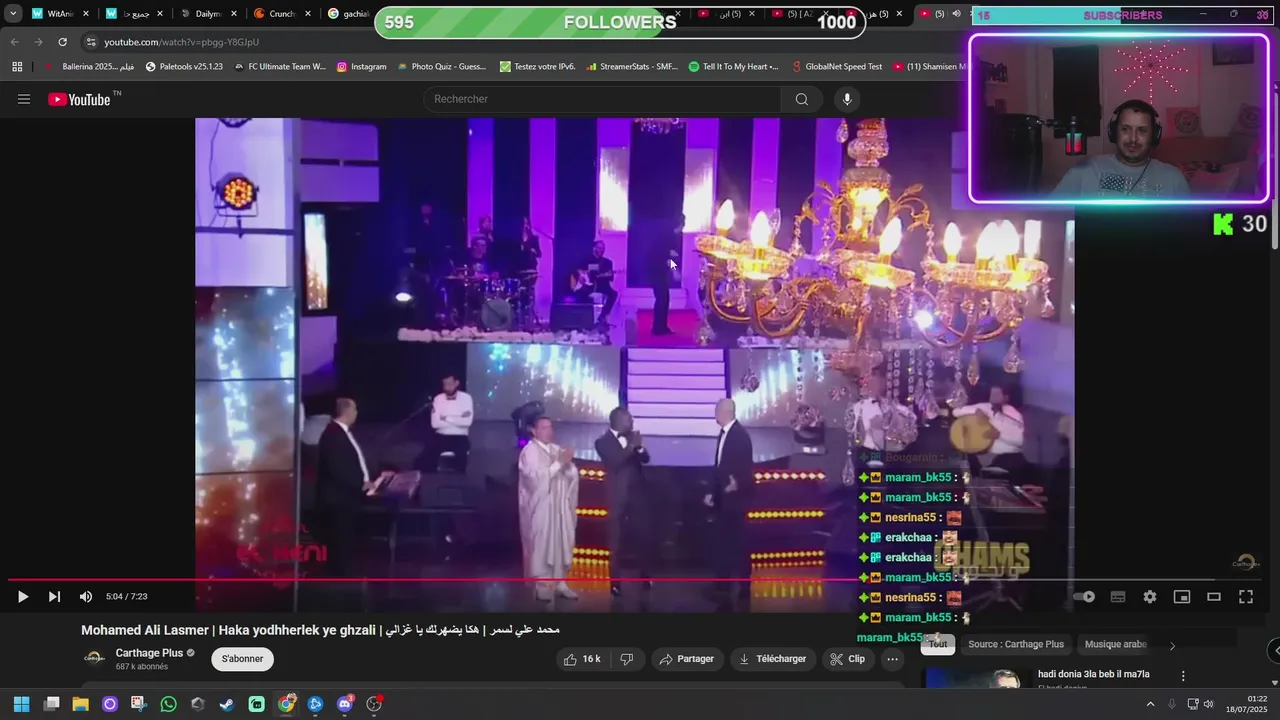Click the Télécharger download button
The width and height of the screenshot is (1280, 720).
[x=772, y=659]
